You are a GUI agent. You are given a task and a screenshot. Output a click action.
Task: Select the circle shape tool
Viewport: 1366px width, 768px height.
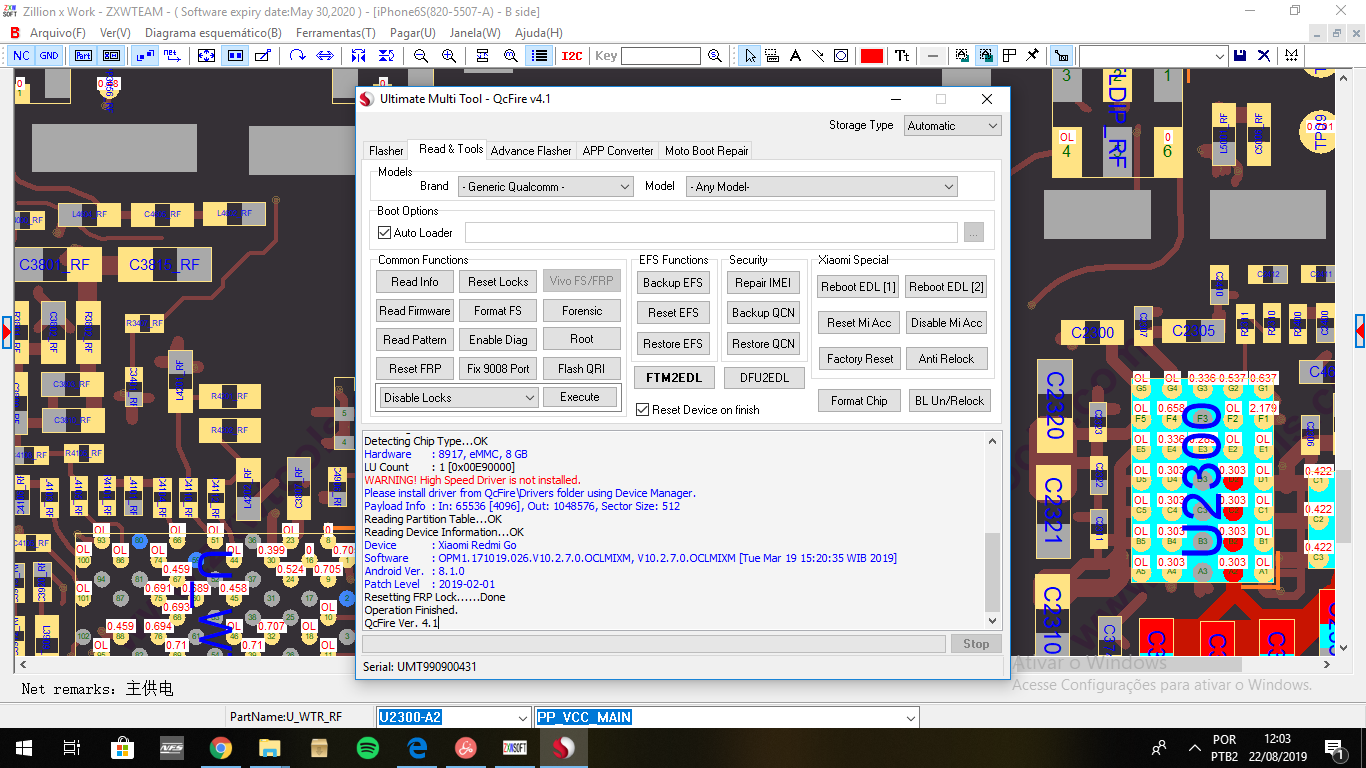pyautogui.click(x=841, y=56)
